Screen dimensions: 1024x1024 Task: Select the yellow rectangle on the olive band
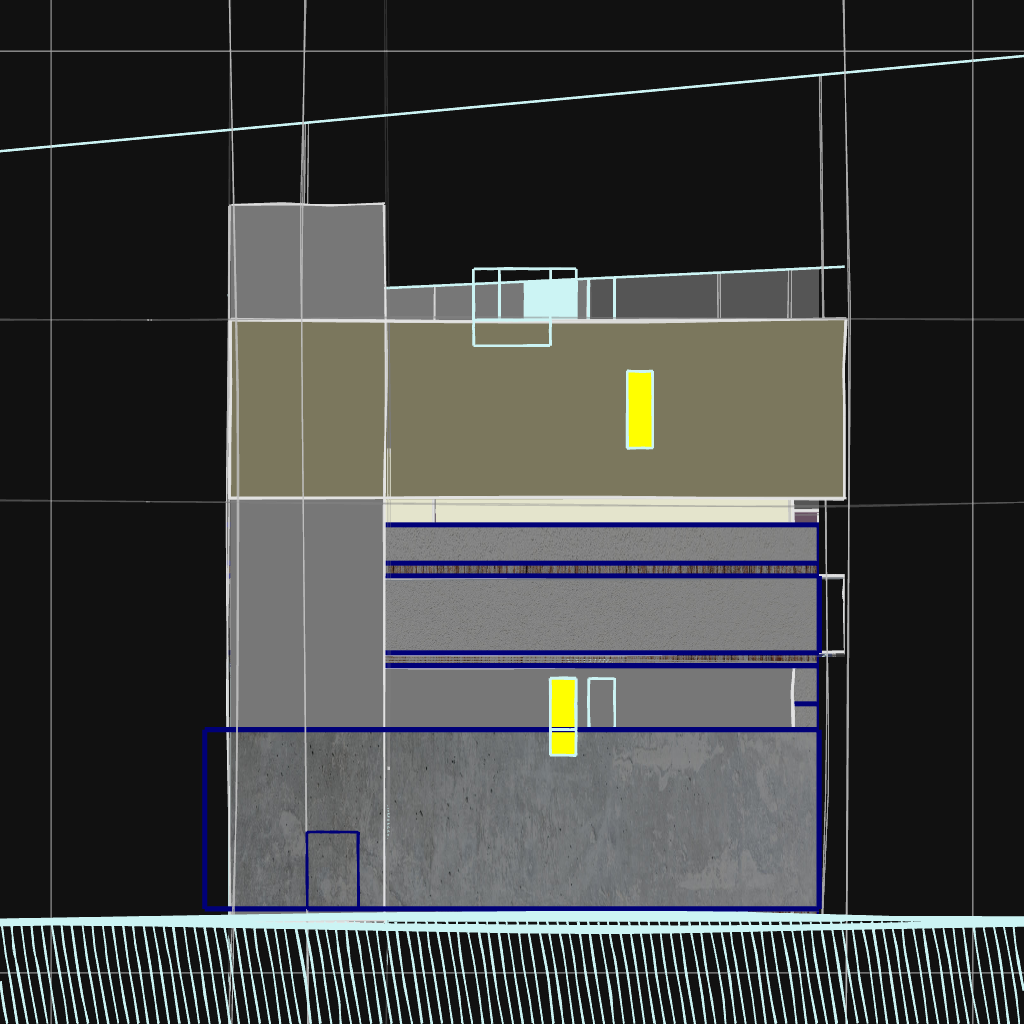click(640, 410)
